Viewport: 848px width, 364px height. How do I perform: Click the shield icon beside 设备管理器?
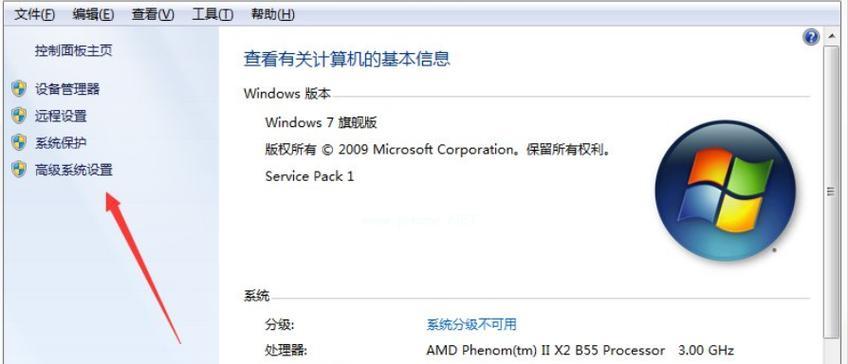tap(19, 89)
